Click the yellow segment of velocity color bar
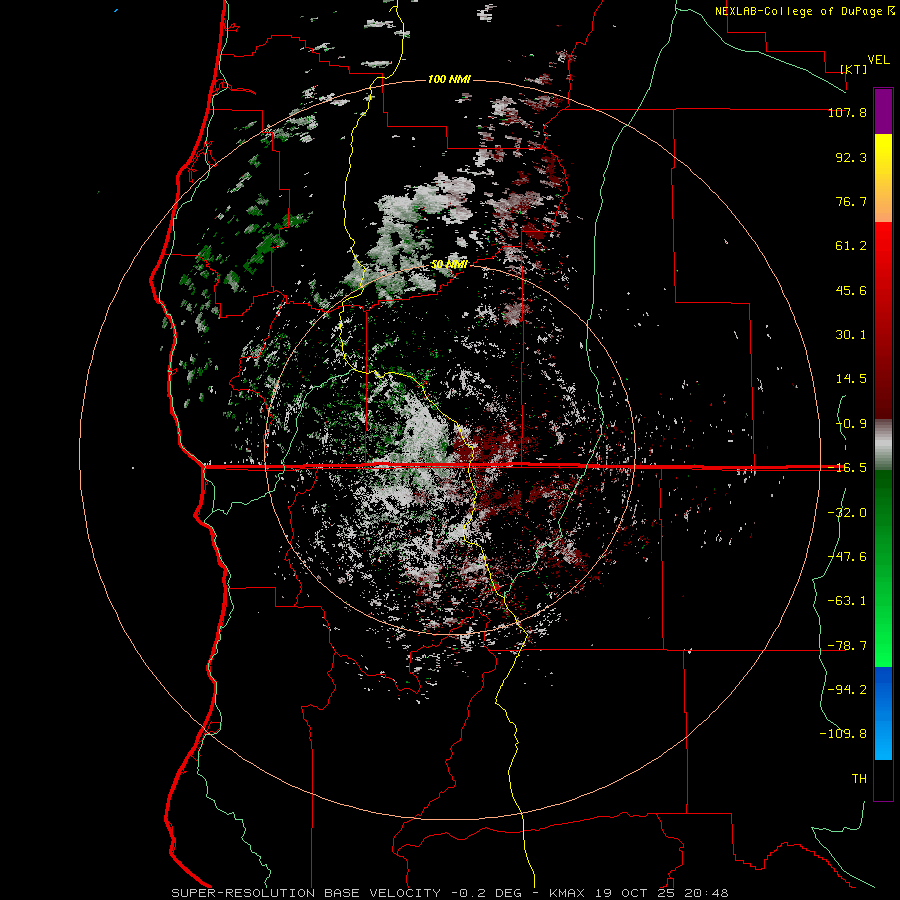This screenshot has width=900, height=900. pos(883,178)
